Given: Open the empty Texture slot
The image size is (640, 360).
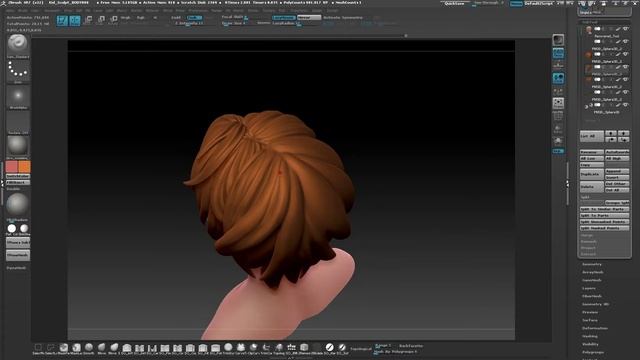Looking at the screenshot, I should coord(18,121).
